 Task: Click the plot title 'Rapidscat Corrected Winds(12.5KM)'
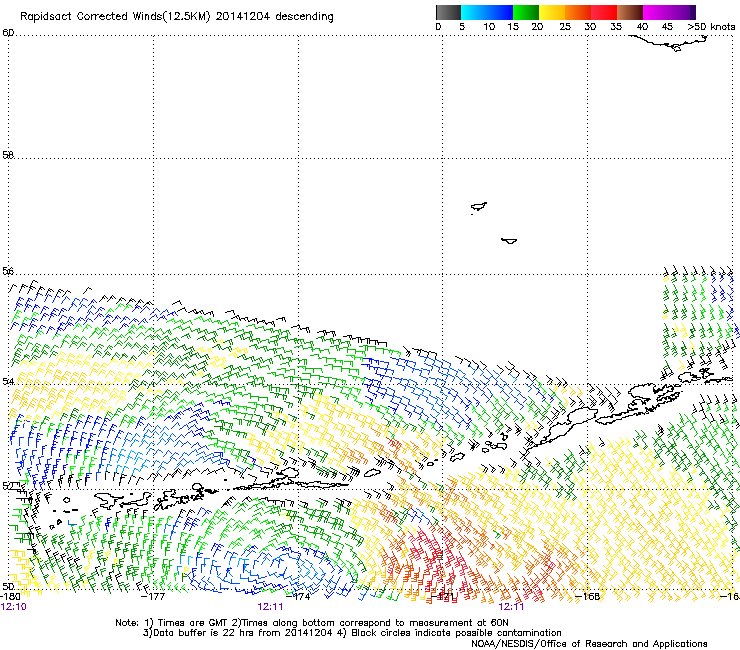pyautogui.click(x=115, y=17)
